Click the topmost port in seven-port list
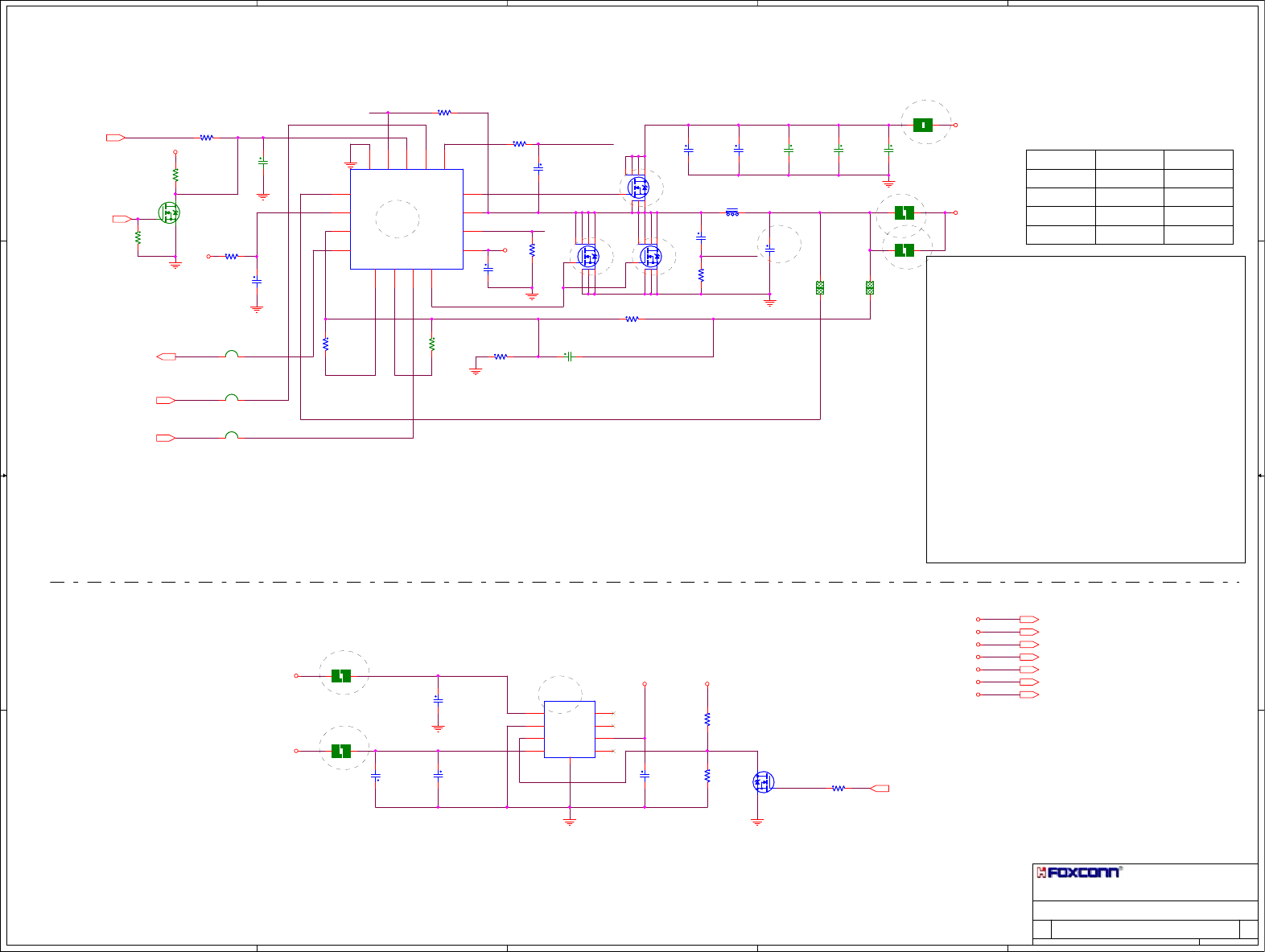 tap(1029, 620)
